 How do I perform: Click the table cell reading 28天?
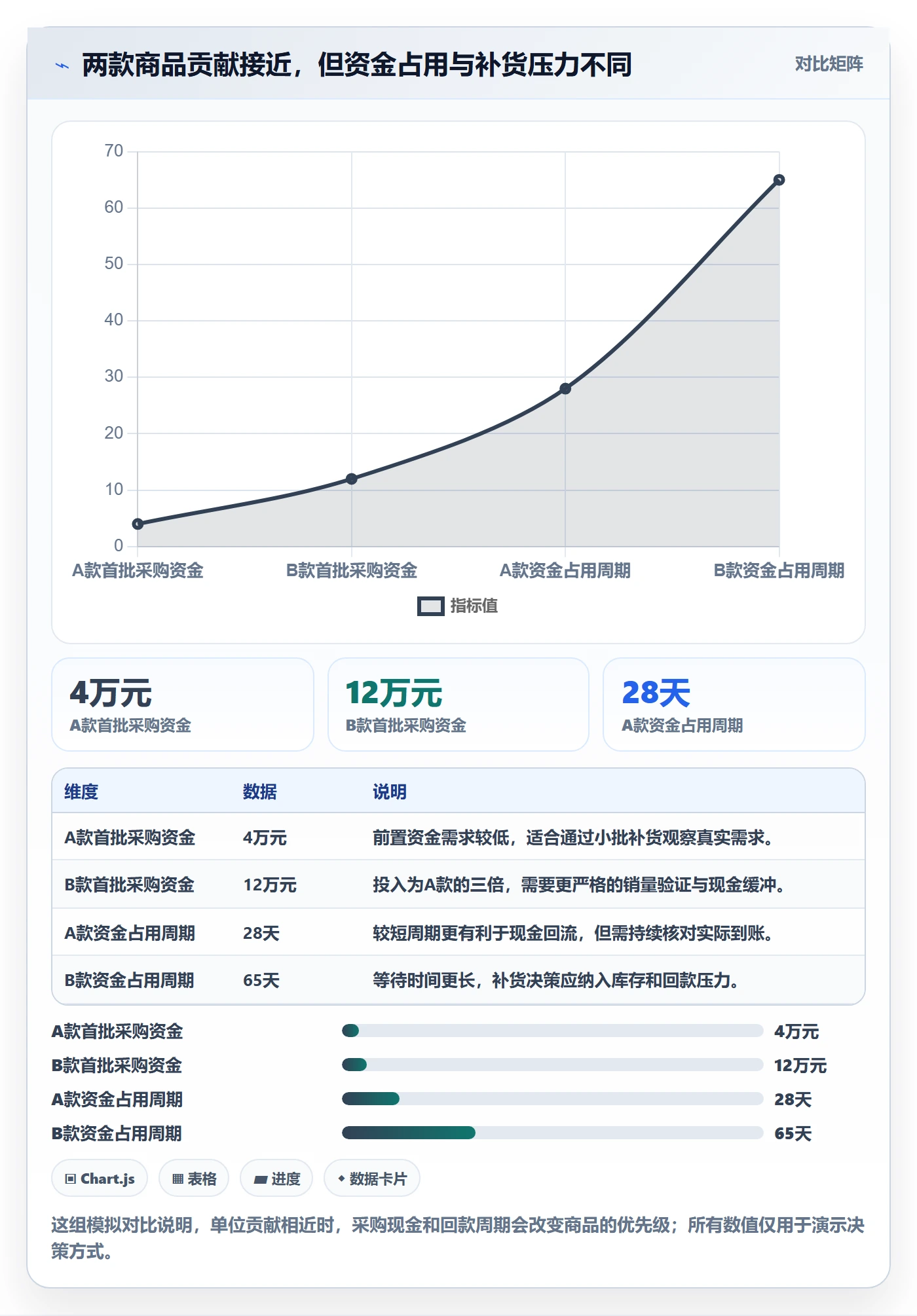(x=261, y=934)
